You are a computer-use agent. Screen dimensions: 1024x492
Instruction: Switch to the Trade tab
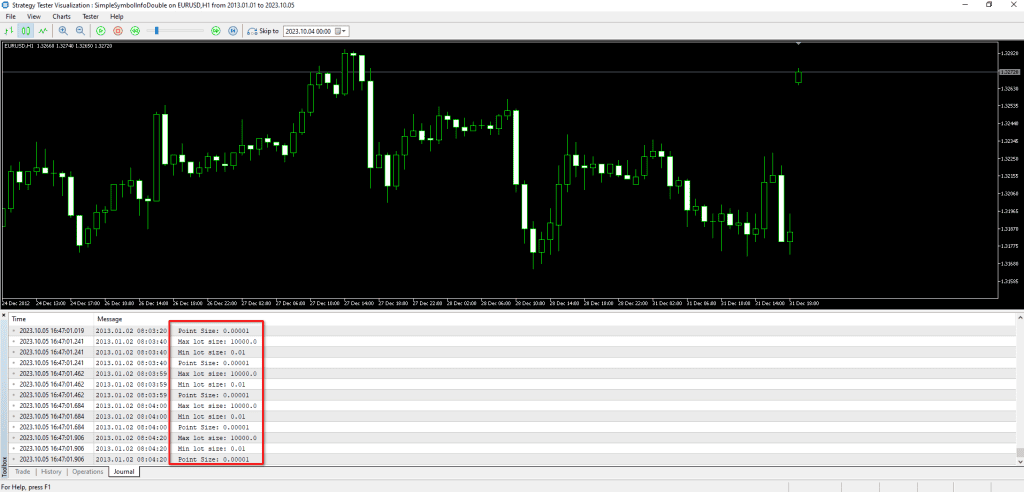[23, 471]
